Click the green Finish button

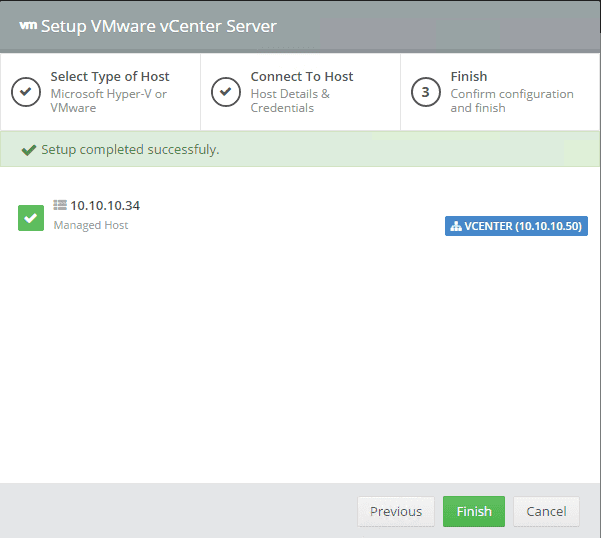click(474, 511)
